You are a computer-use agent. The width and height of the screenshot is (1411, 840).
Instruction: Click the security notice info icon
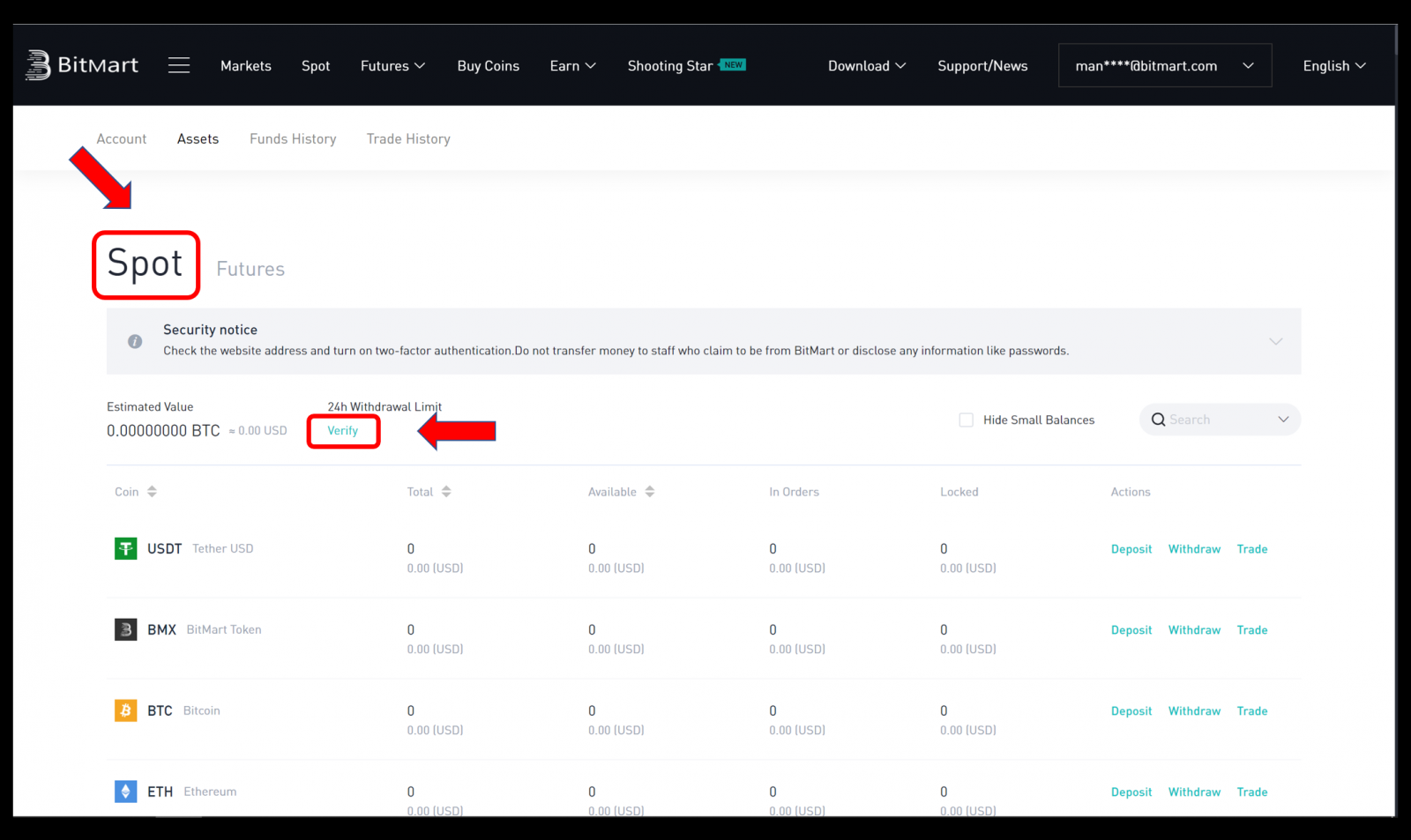tap(135, 341)
